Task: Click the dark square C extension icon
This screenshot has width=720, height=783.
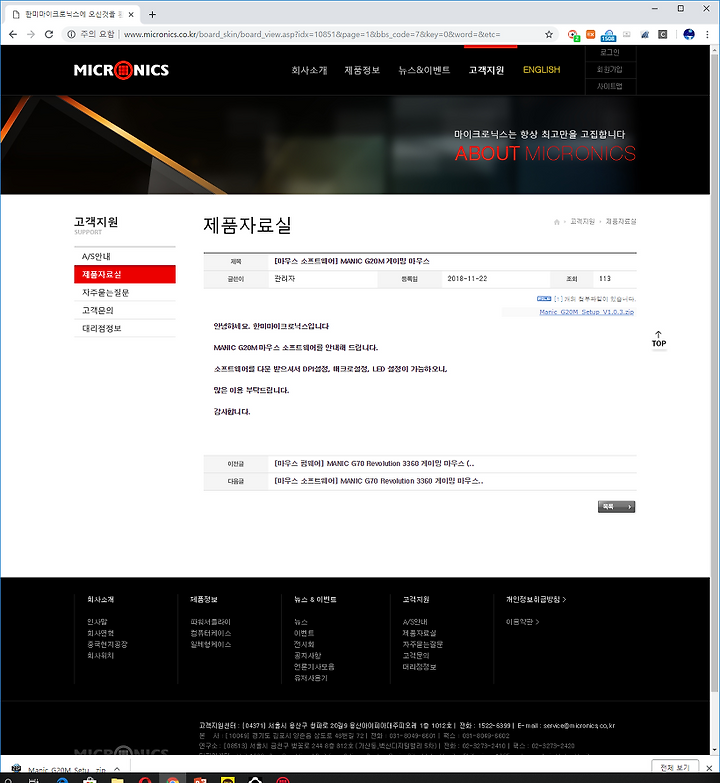Action: point(663,34)
